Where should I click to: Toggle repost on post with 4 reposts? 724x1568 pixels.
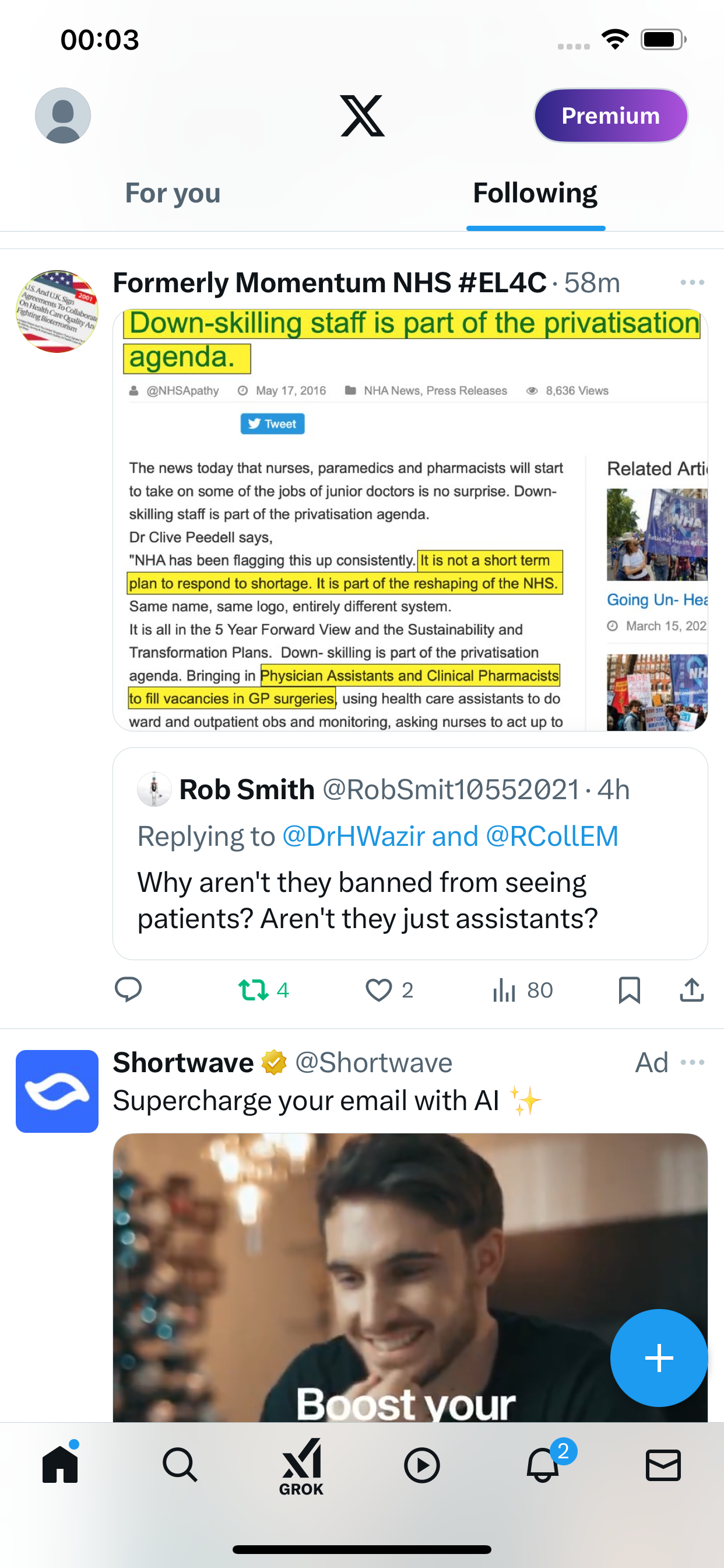(x=263, y=990)
